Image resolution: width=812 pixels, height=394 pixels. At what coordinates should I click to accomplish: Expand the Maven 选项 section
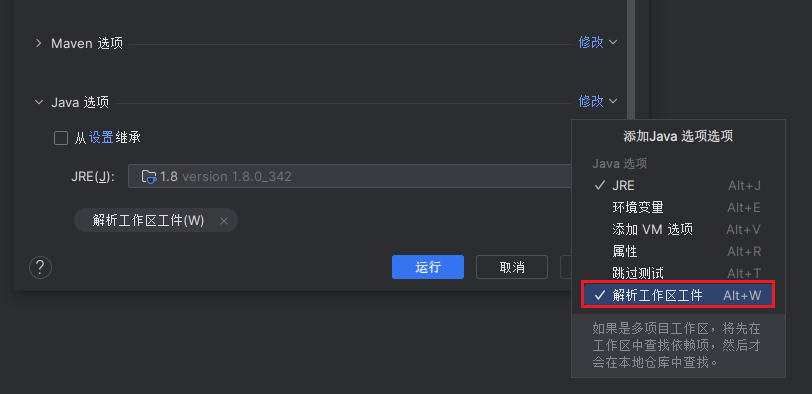click(38, 43)
